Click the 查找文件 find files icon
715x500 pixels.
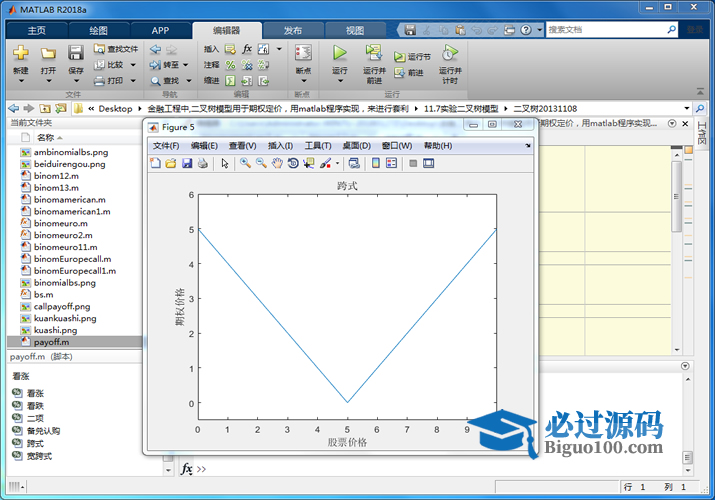click(x=99, y=49)
